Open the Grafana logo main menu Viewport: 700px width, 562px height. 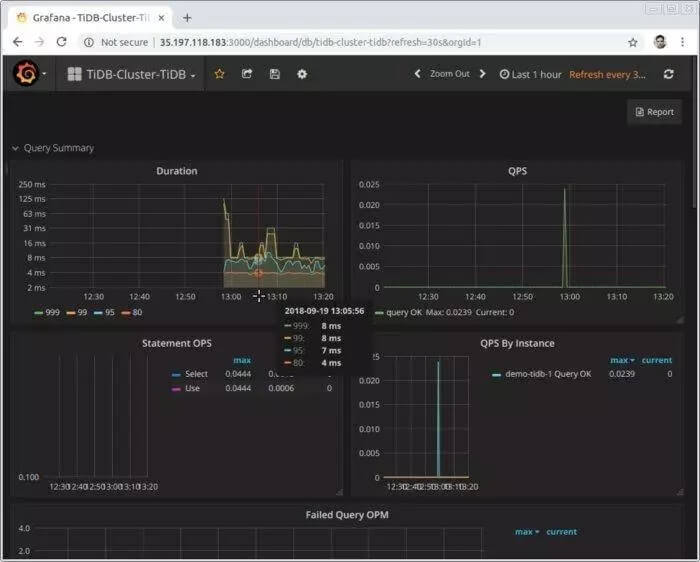(27, 74)
